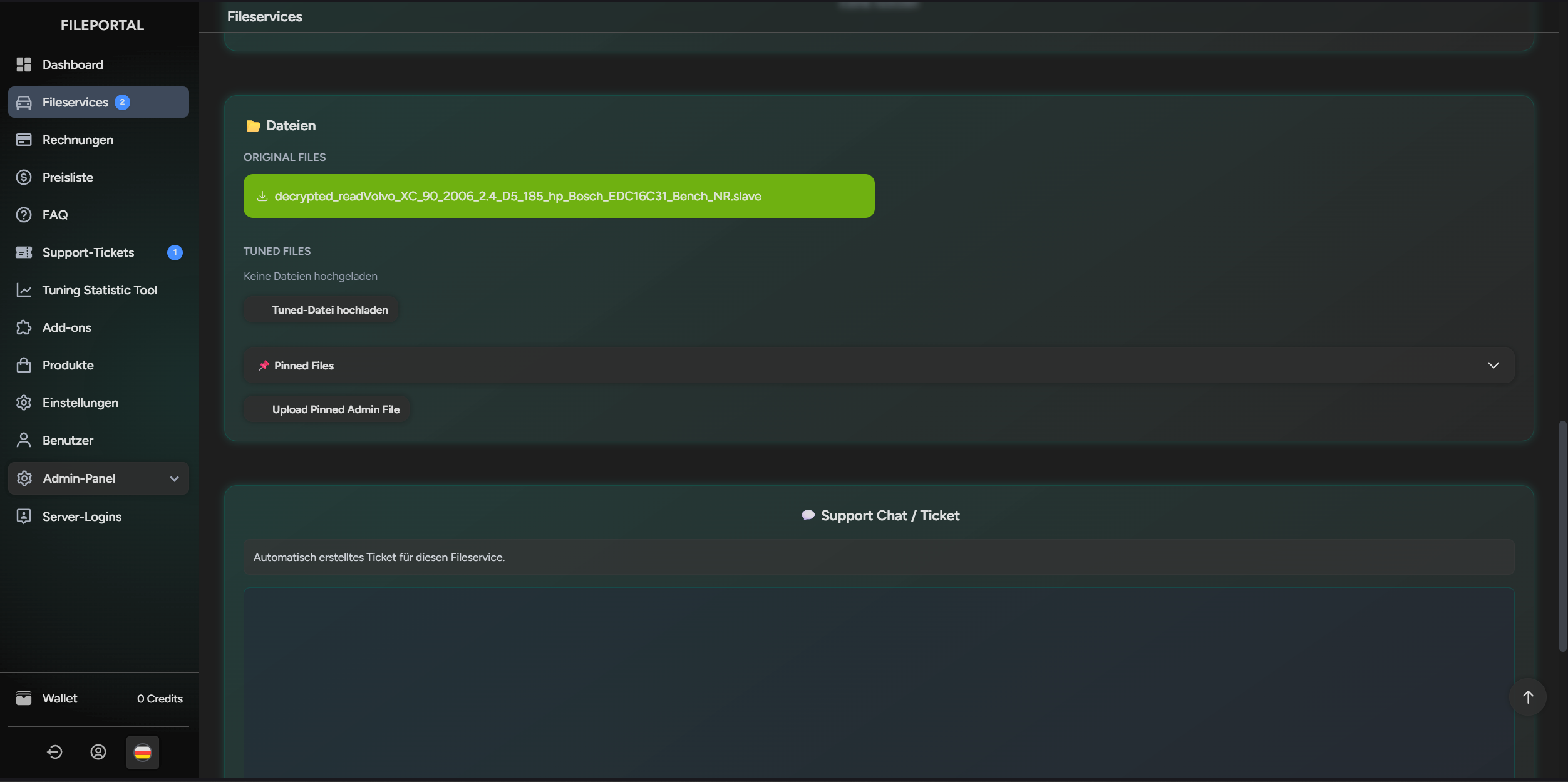Expand the Pinned Files section

point(1493,366)
